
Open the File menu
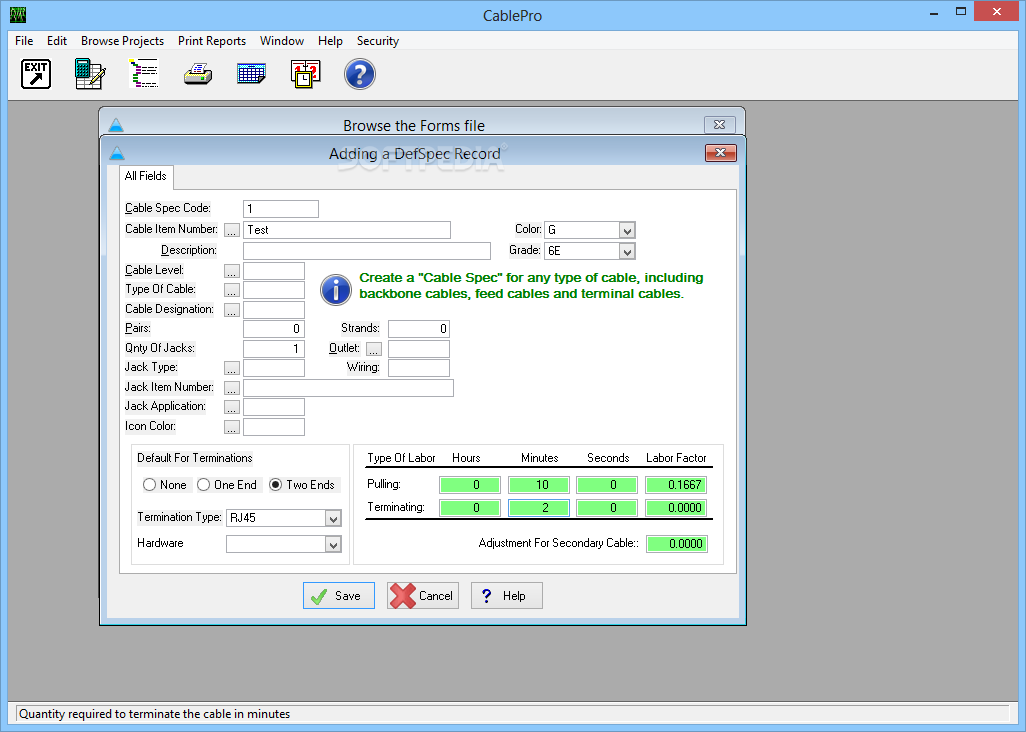pyautogui.click(x=24, y=41)
